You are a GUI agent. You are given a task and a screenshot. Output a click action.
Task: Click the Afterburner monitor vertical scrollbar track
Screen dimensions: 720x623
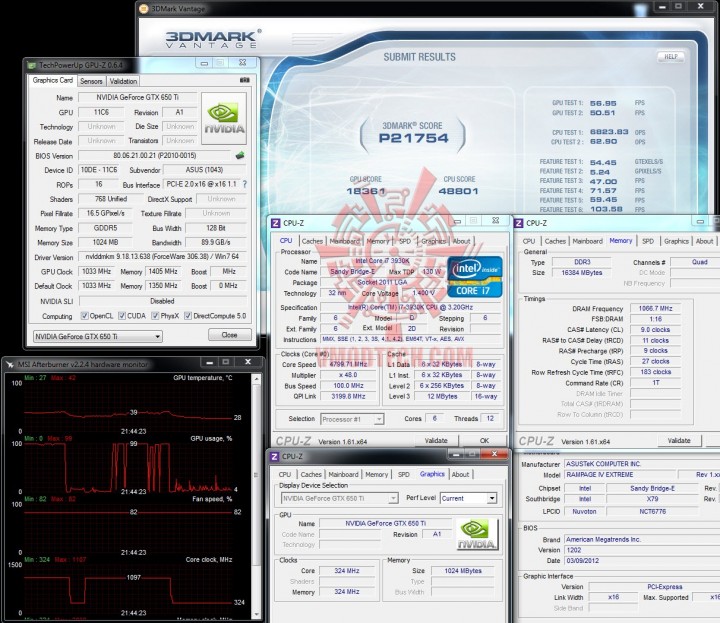coord(256,496)
